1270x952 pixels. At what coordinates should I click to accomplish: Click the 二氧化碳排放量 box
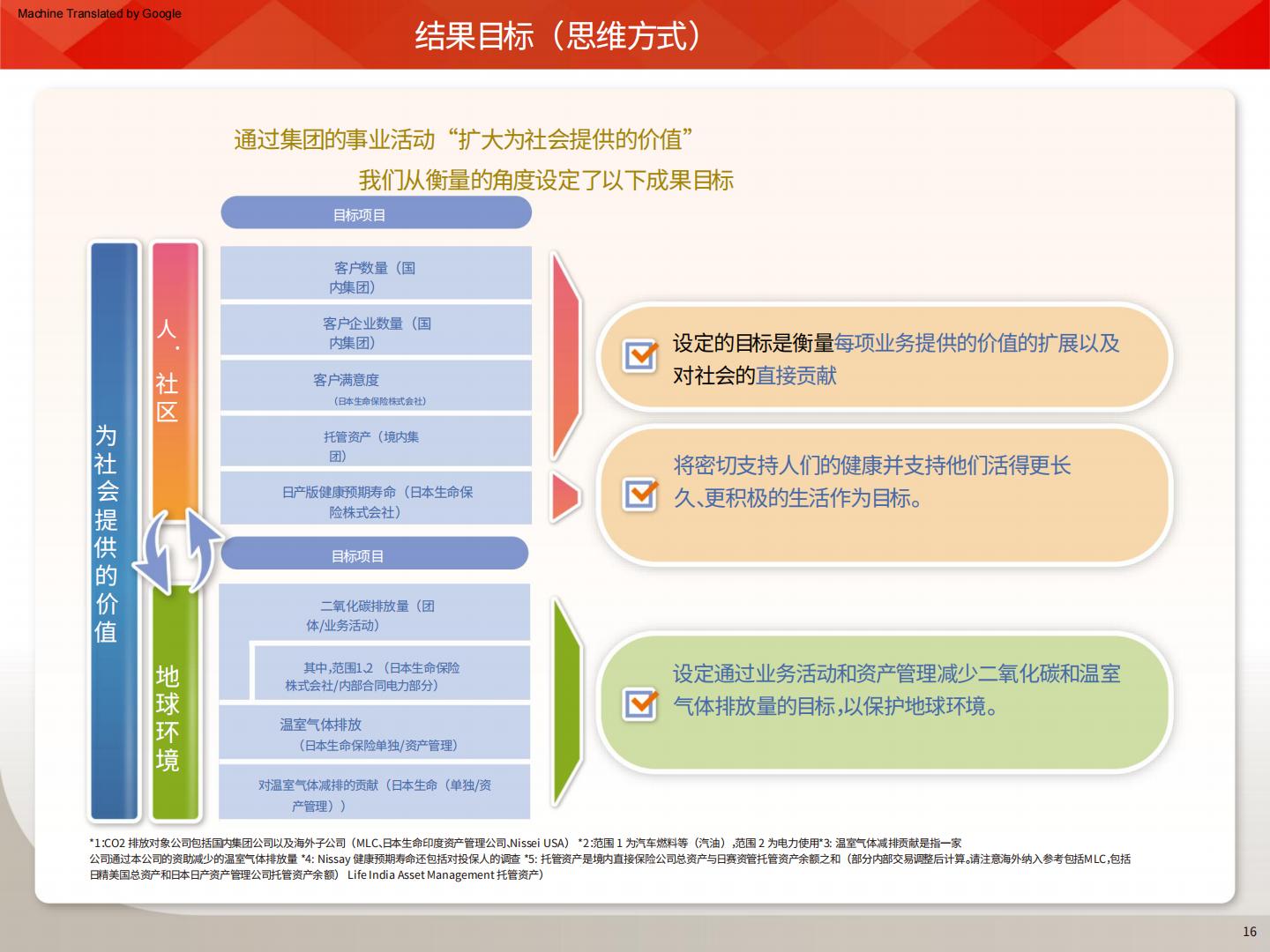(x=375, y=613)
